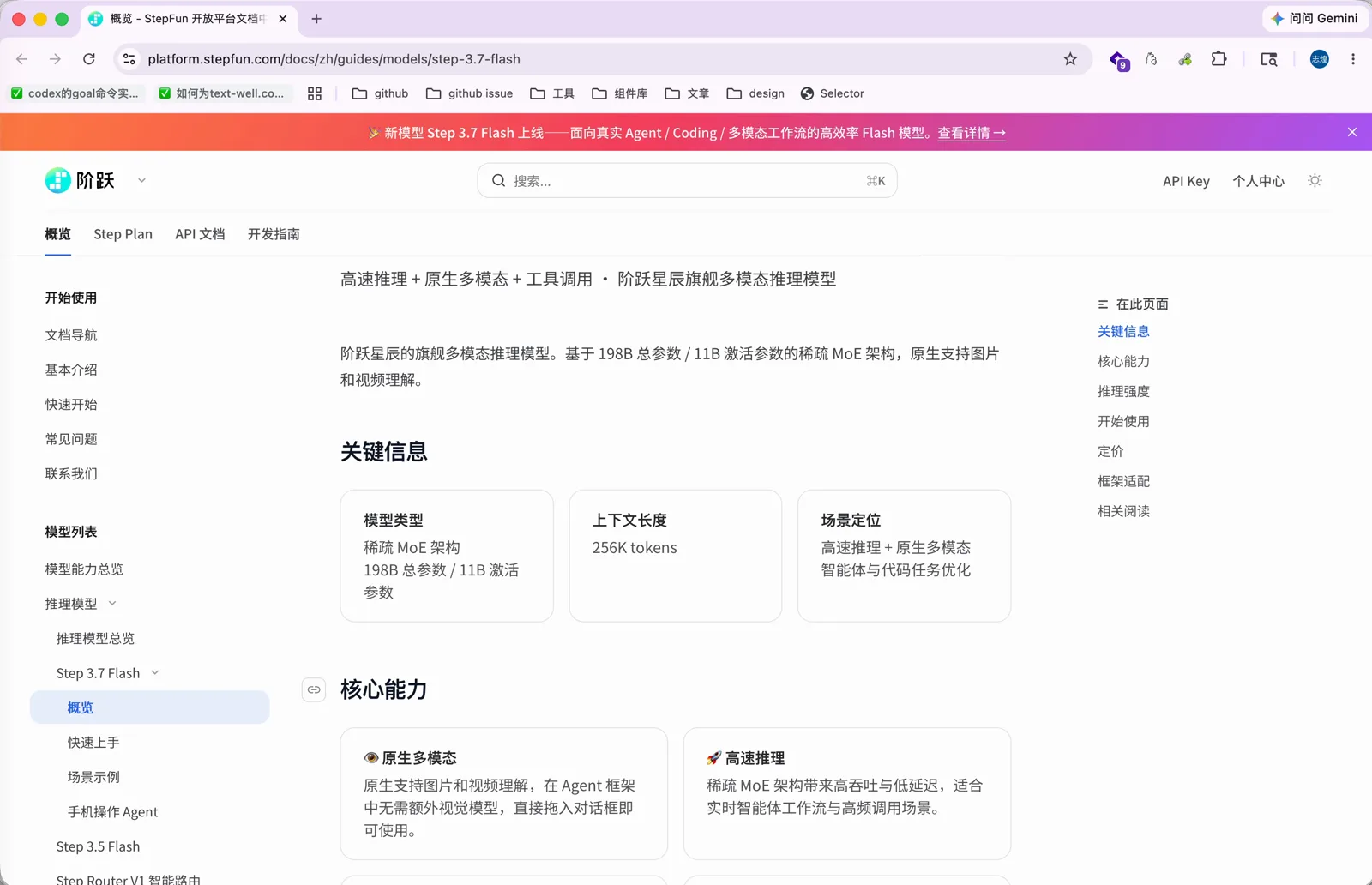Open 基本介绍 in the sidebar
Image resolution: width=1372 pixels, height=885 pixels.
click(x=71, y=370)
